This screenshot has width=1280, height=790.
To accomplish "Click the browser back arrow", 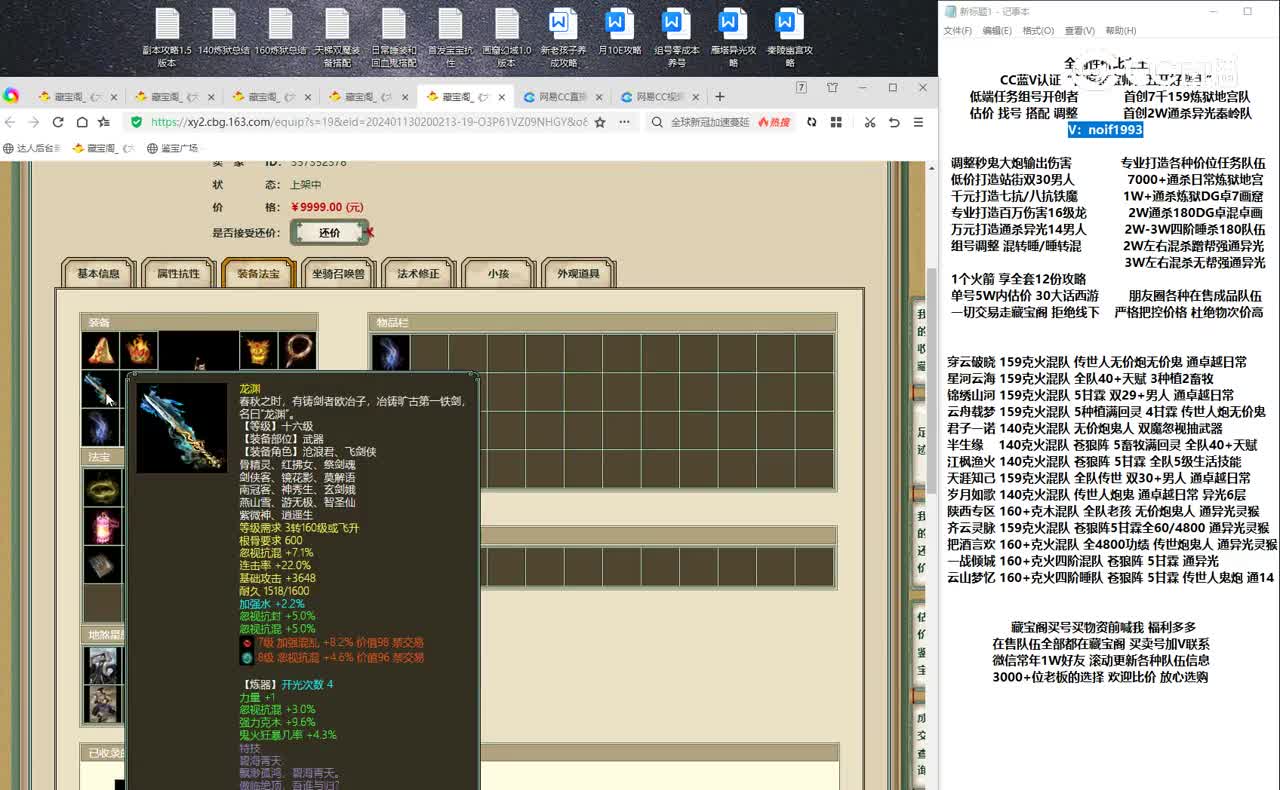I will coord(10,122).
